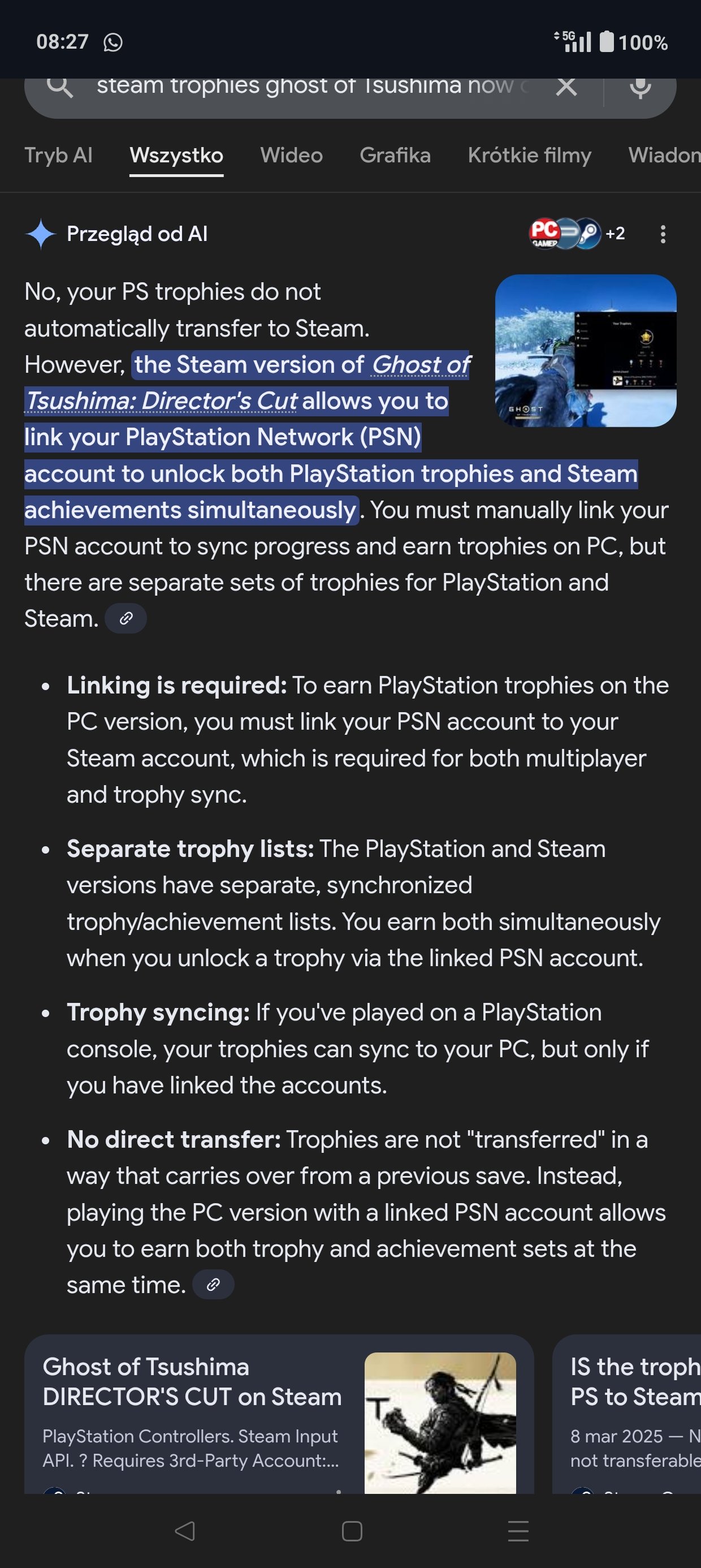Tap the search query text field
This screenshot has height=1568, width=701.
(310, 86)
